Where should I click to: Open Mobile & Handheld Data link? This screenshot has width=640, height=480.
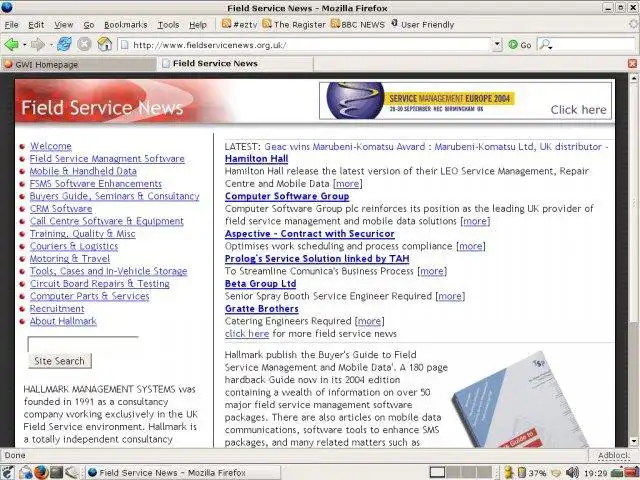[83, 171]
